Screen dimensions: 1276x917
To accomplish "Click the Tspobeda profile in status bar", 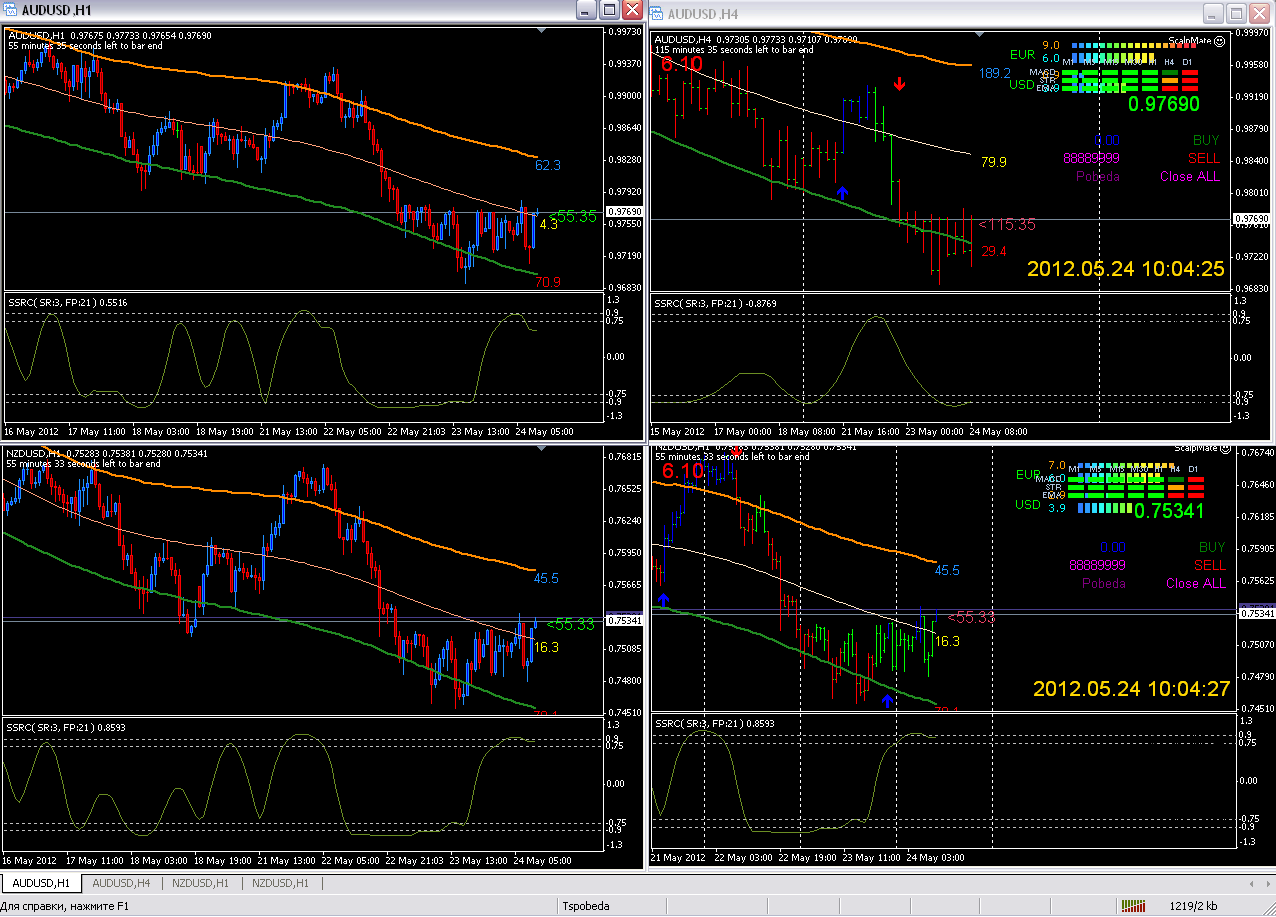I will click(x=587, y=907).
